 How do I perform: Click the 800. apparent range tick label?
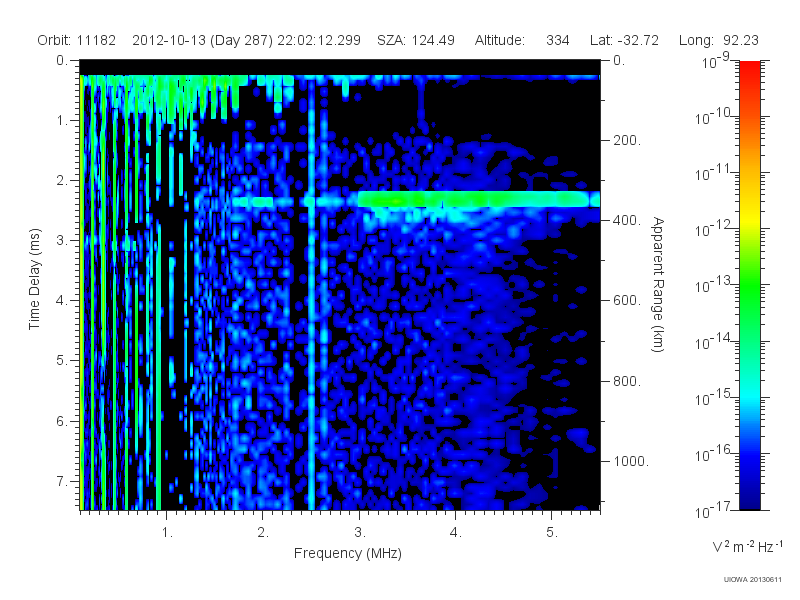(627, 381)
